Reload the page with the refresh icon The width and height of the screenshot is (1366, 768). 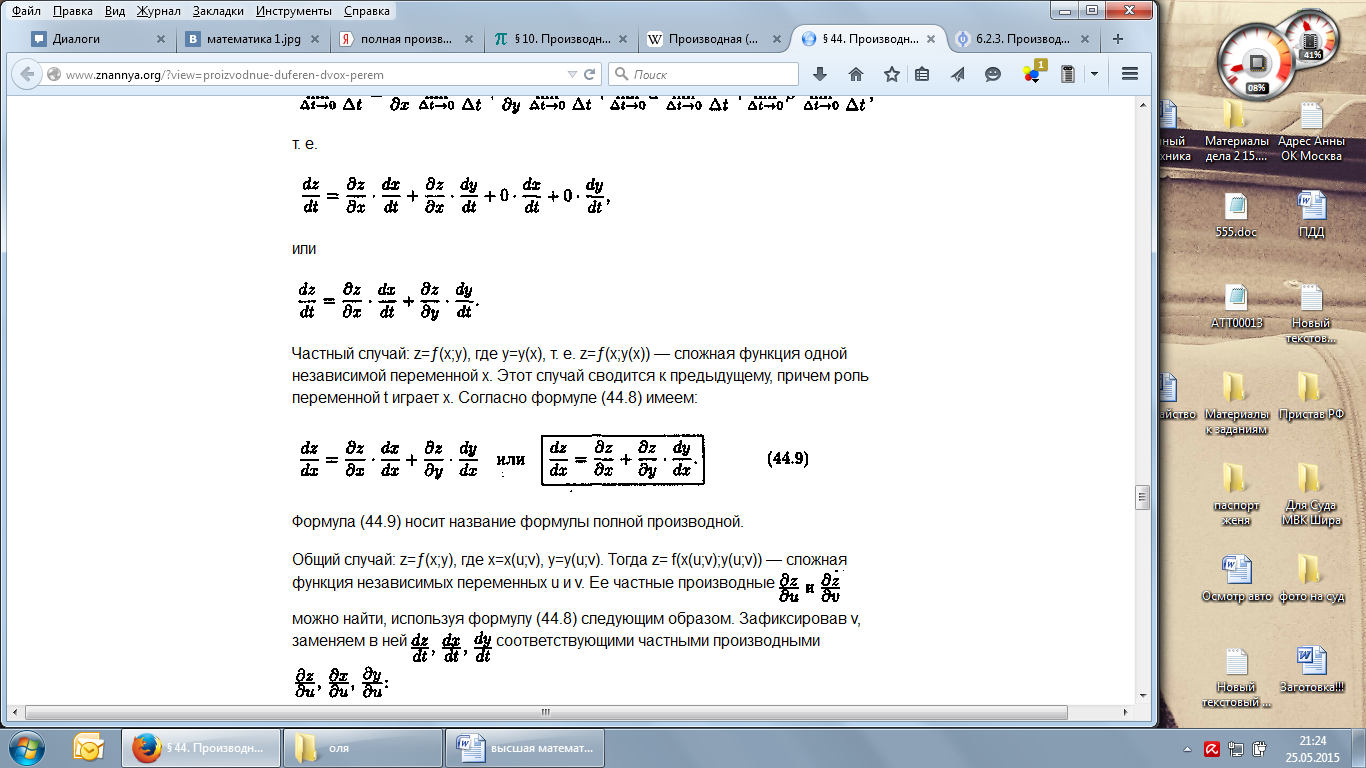tap(590, 74)
